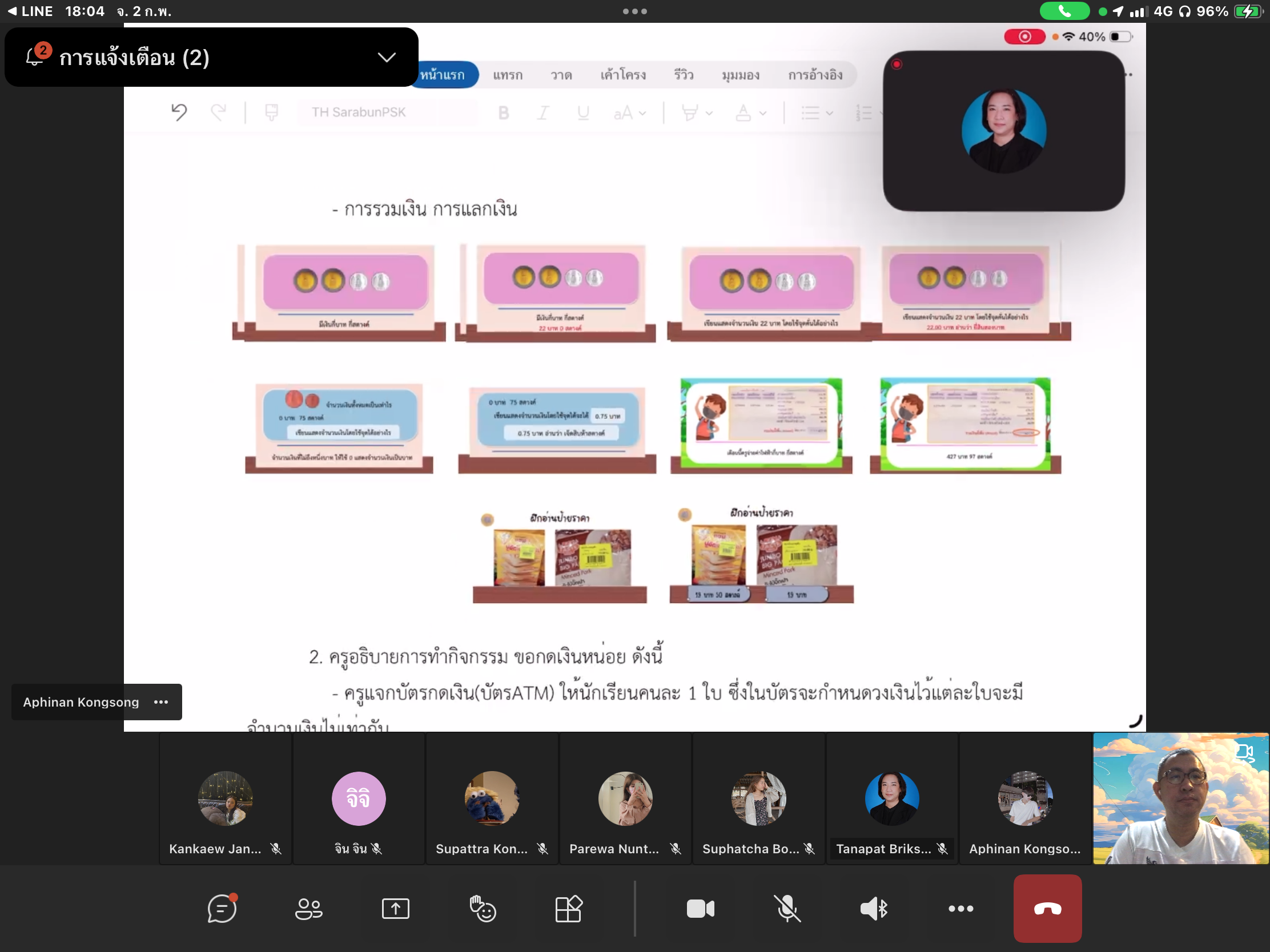Open more meeting options ellipsis

point(960,909)
